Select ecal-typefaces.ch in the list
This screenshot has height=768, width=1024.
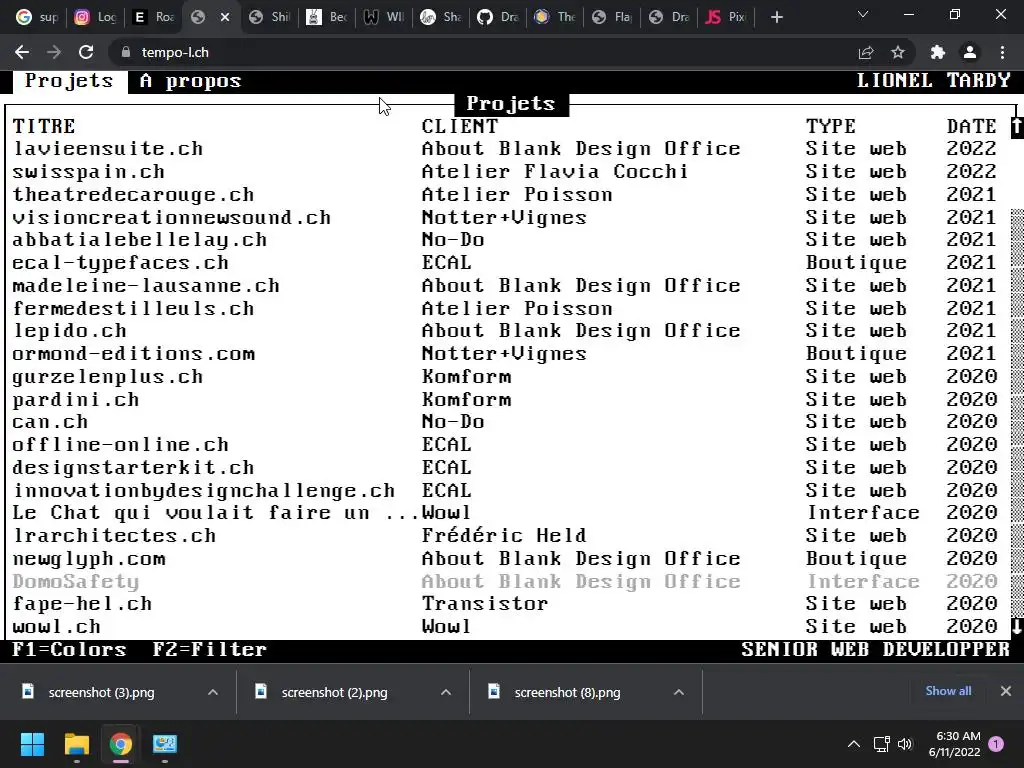505,263
